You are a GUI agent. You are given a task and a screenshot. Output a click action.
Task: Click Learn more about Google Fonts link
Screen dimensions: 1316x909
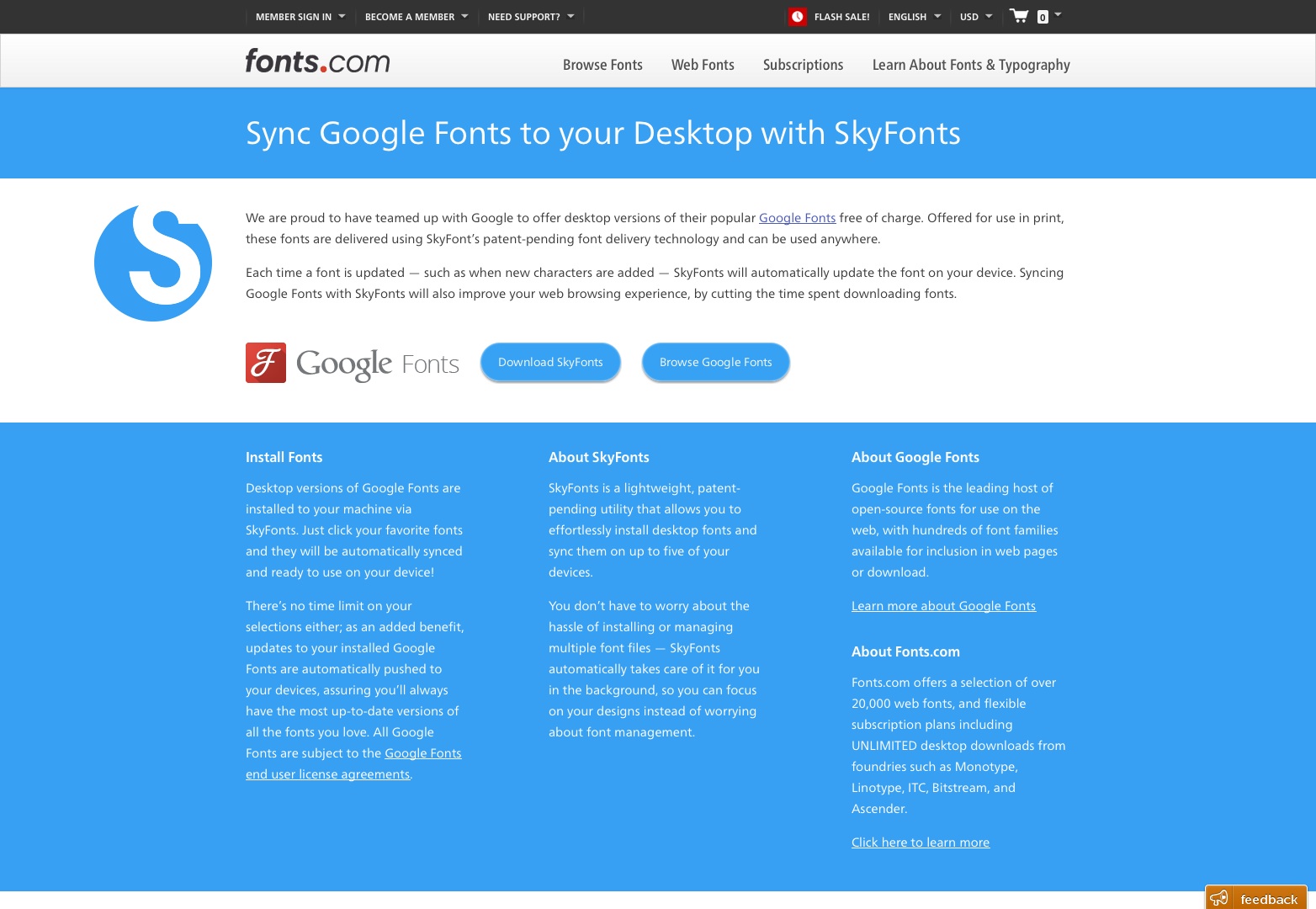point(943,606)
